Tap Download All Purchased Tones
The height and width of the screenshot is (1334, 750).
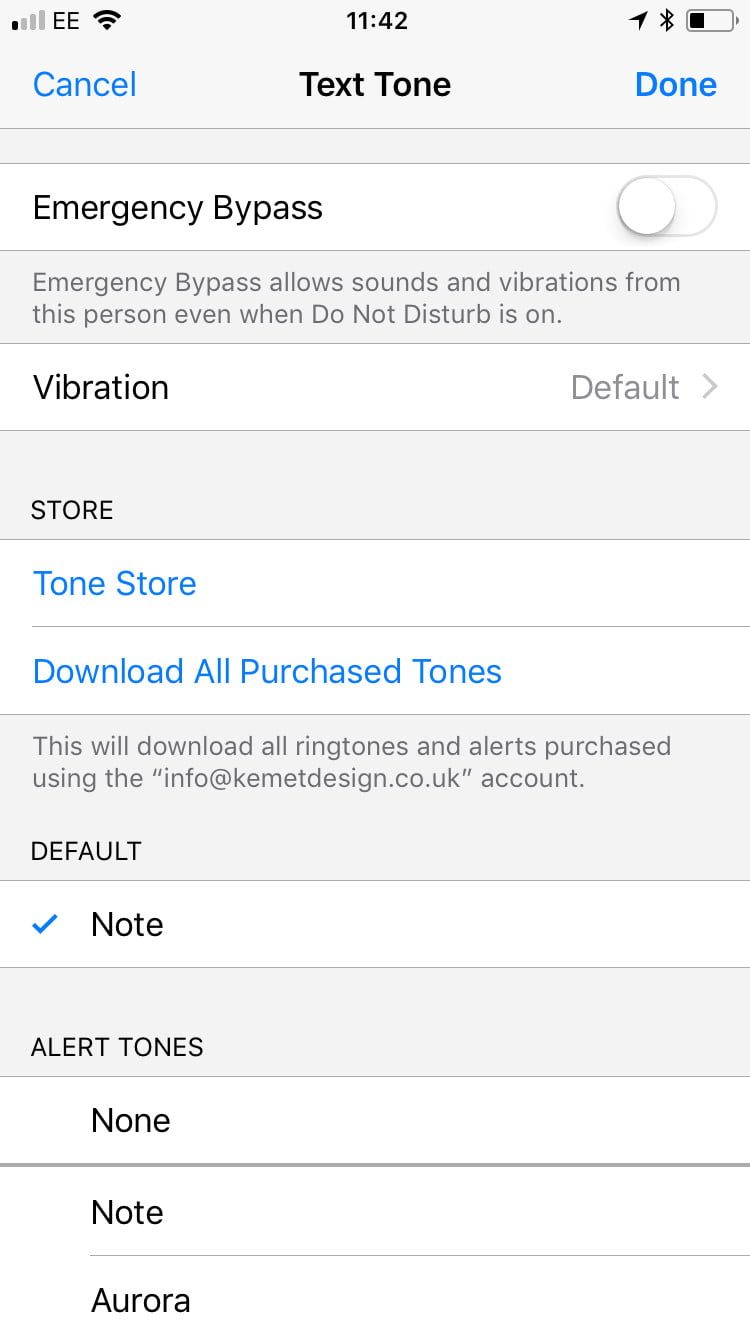(x=267, y=671)
